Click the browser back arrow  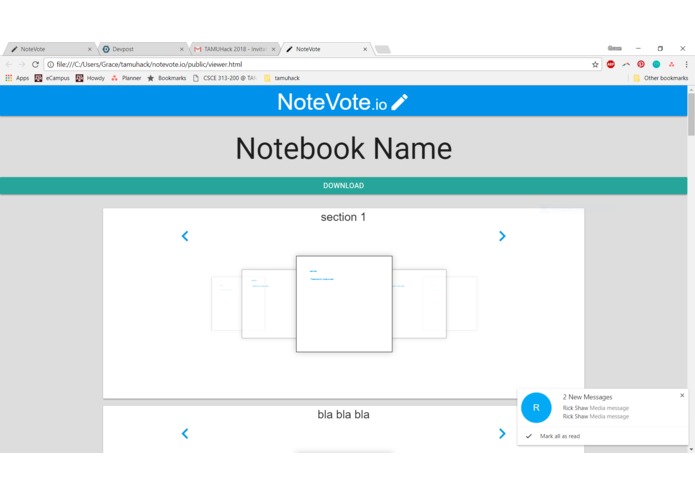(9, 64)
